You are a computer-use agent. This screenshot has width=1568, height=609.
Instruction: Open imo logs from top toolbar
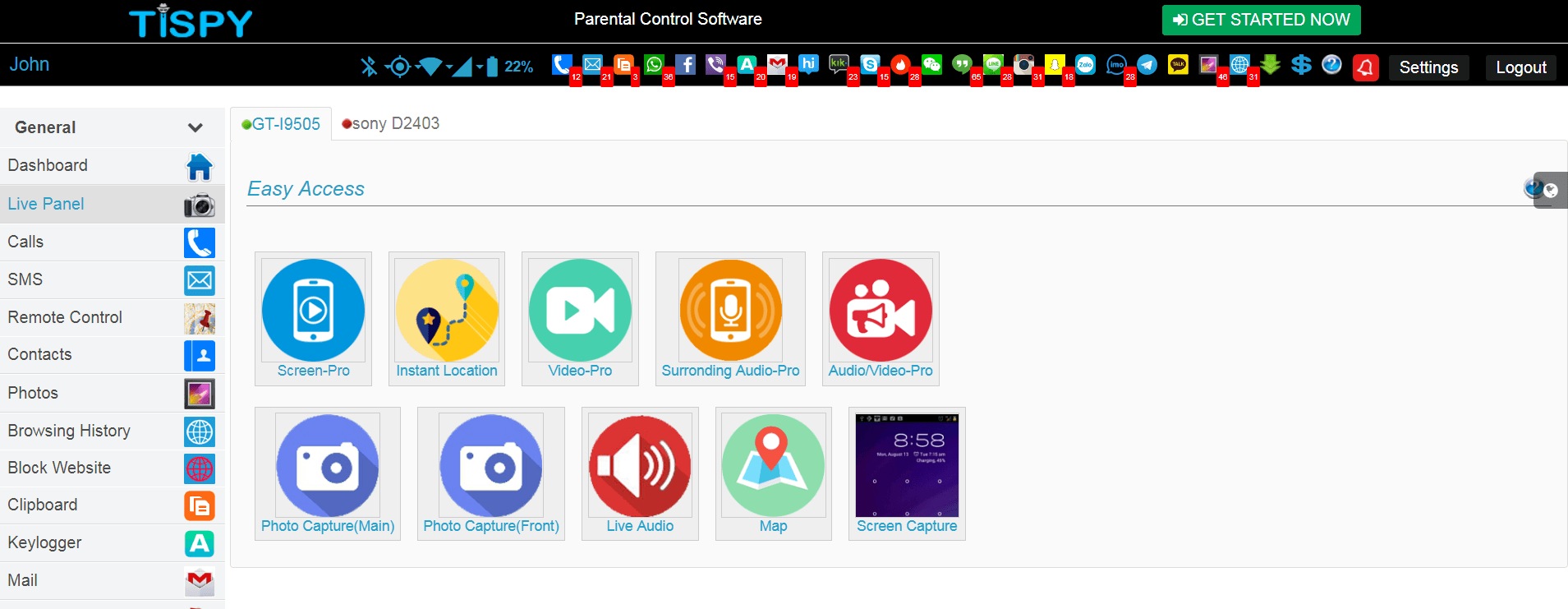point(1116,64)
